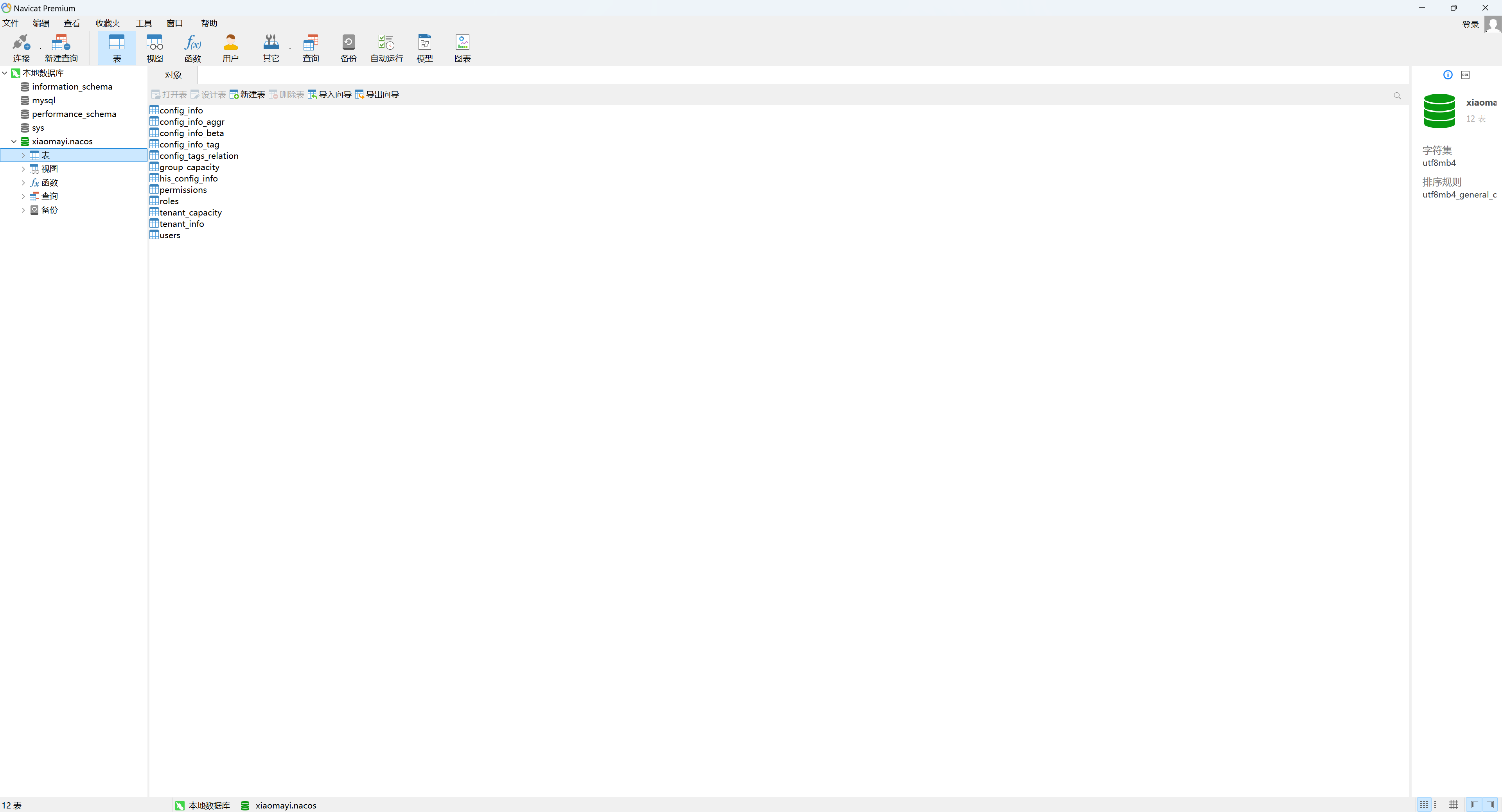Screen dimensions: 1502x812
Task: Show the DDL icon in right panel
Action: (x=1465, y=75)
